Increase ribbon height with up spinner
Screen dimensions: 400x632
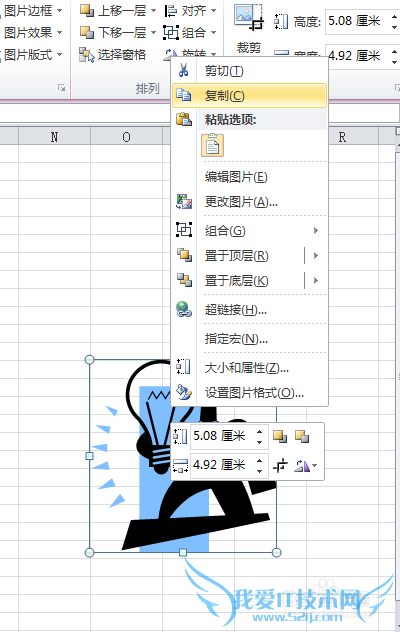coord(394,15)
